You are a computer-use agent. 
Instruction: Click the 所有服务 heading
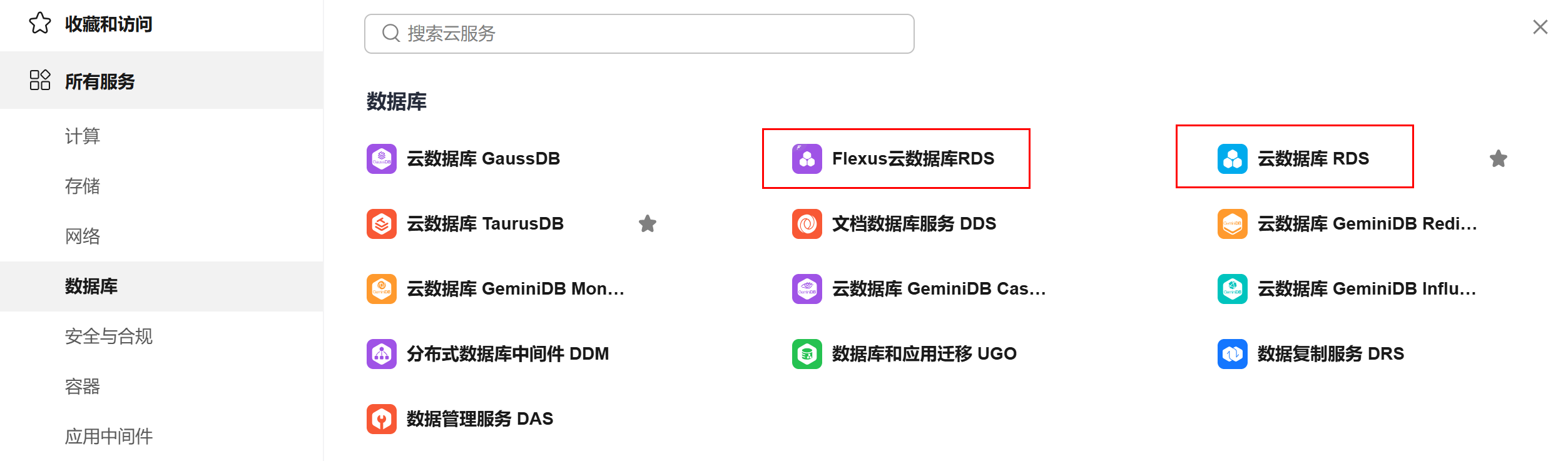click(100, 81)
